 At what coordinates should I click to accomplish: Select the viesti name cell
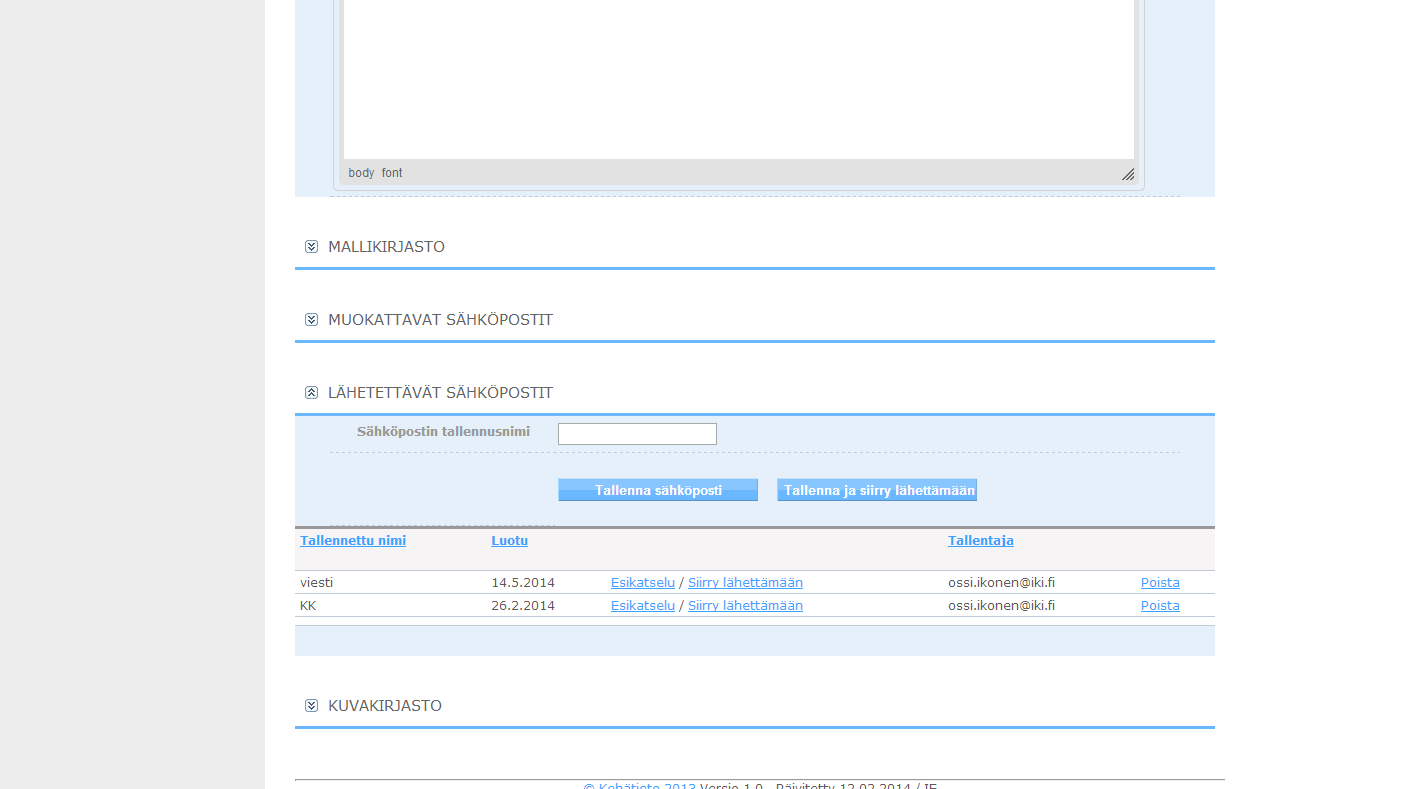[x=317, y=583]
